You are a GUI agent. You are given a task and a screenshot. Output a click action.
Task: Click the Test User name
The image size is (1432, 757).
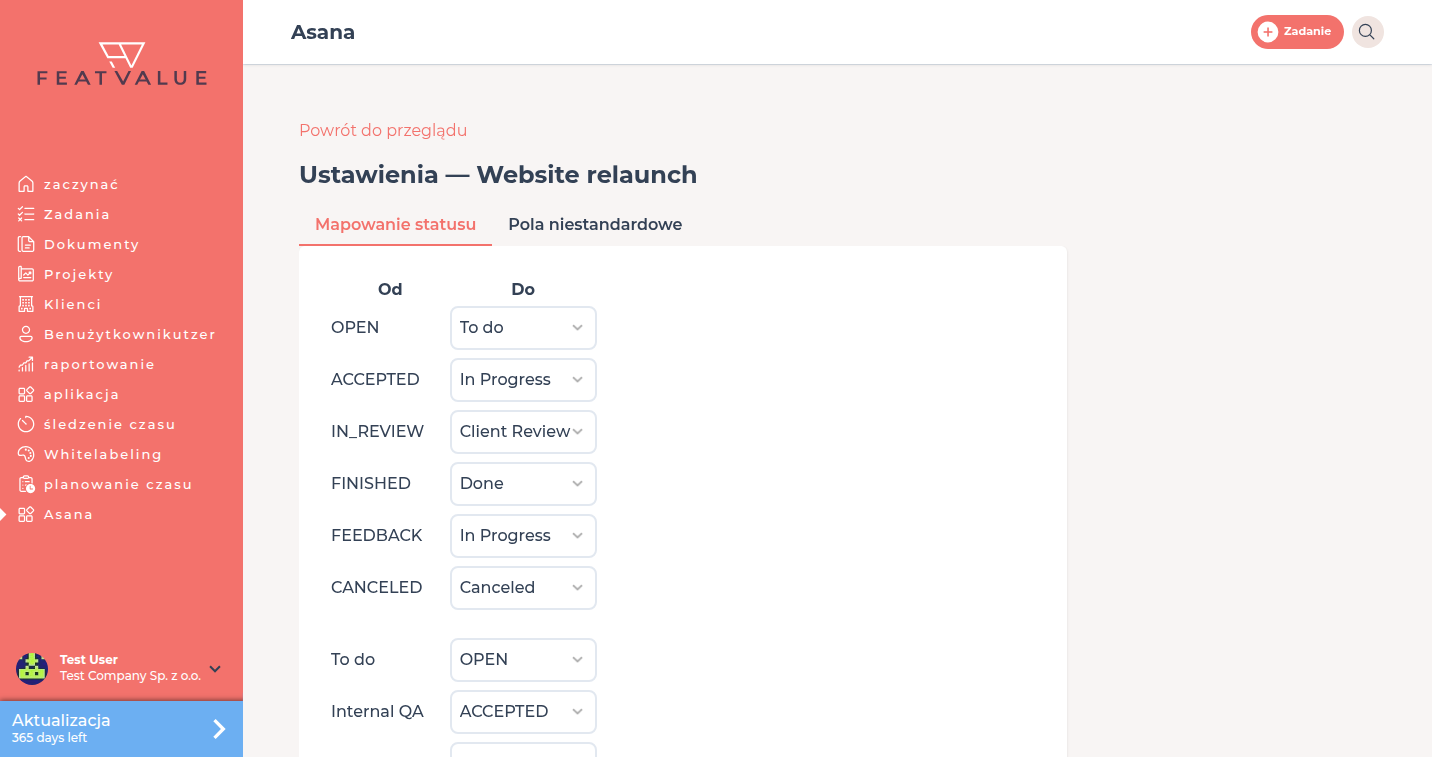[89, 660]
